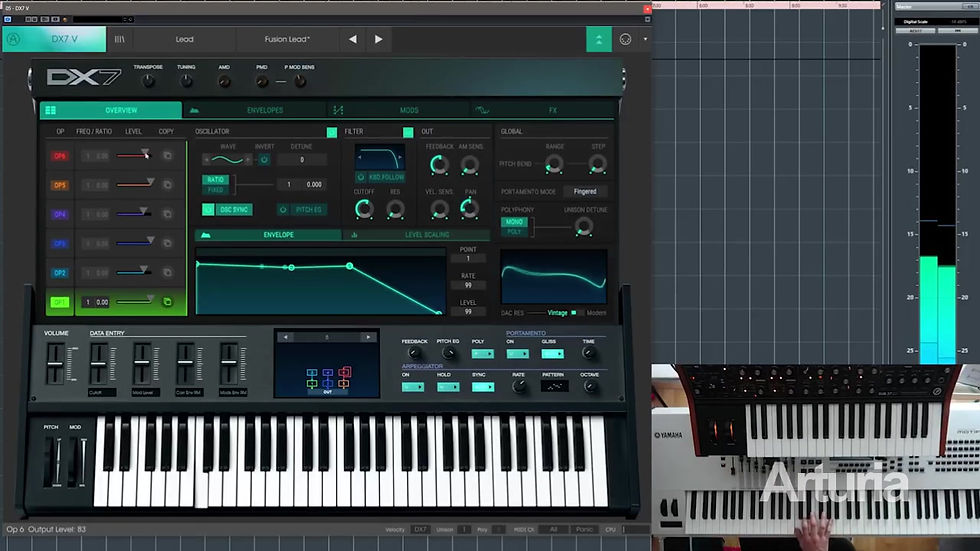Open the Fusion Lead preset name list
The height and width of the screenshot is (551, 980).
(x=287, y=39)
